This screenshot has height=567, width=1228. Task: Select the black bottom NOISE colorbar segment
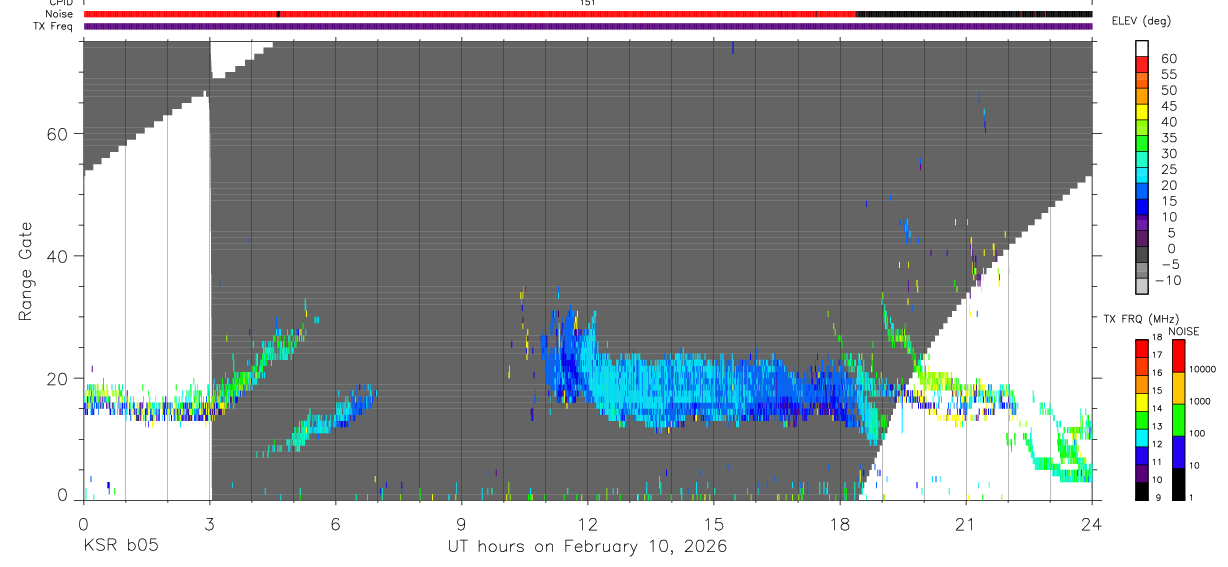(x=1178, y=484)
